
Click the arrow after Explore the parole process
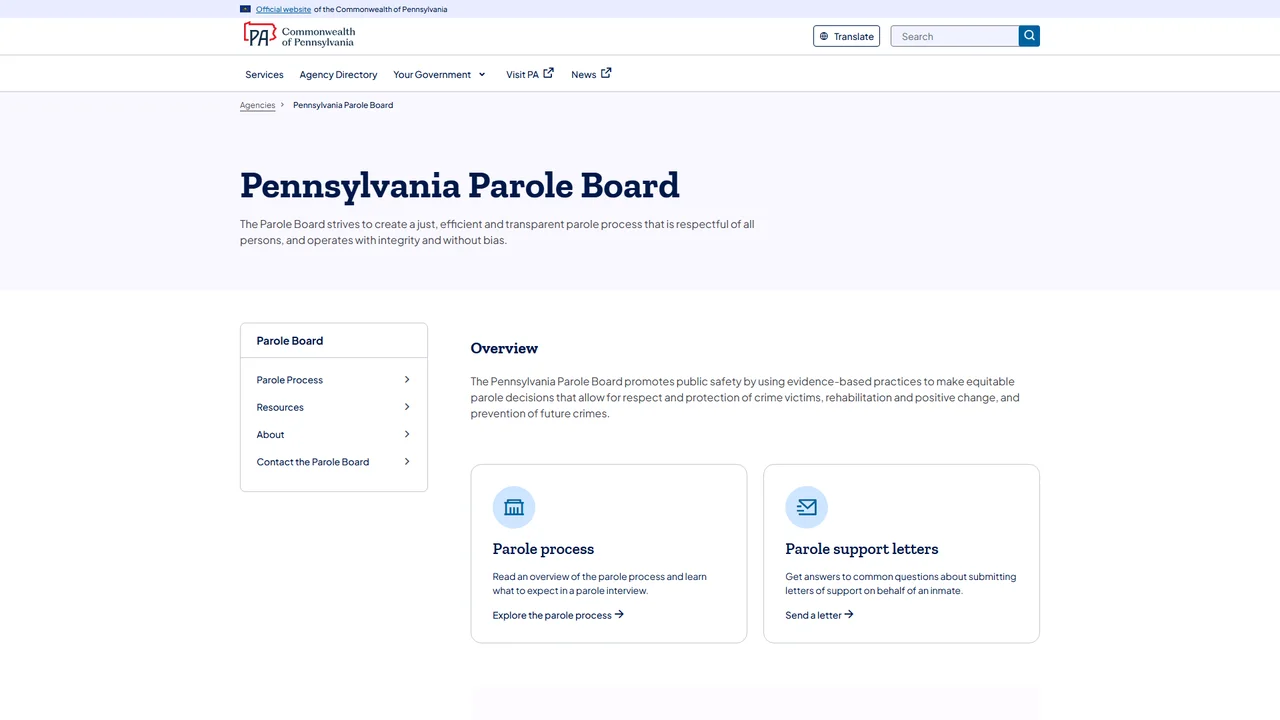click(619, 614)
